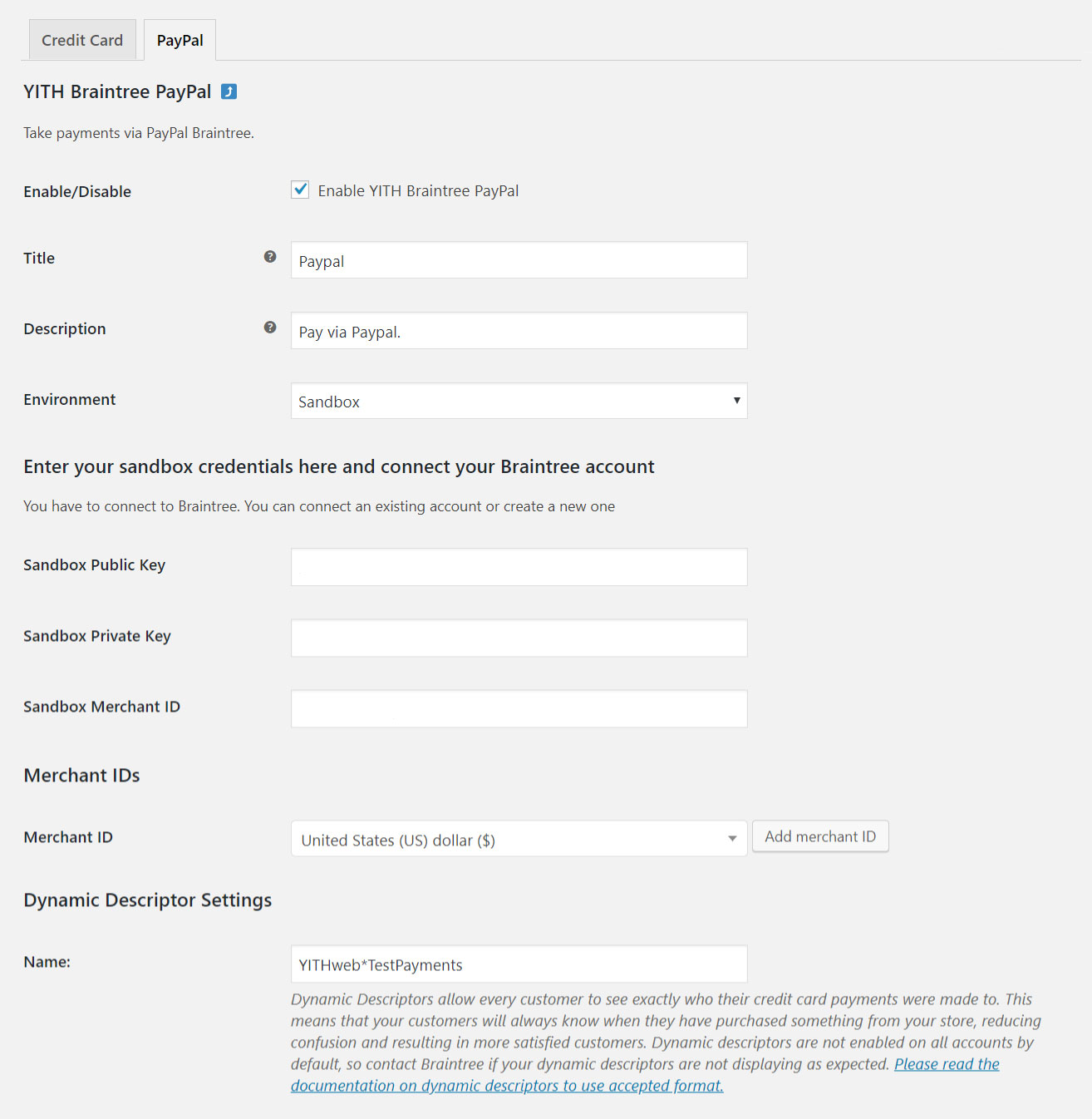Expand the Merchant ID currency dropdown
Image resolution: width=1092 pixels, height=1119 pixels.
point(519,839)
